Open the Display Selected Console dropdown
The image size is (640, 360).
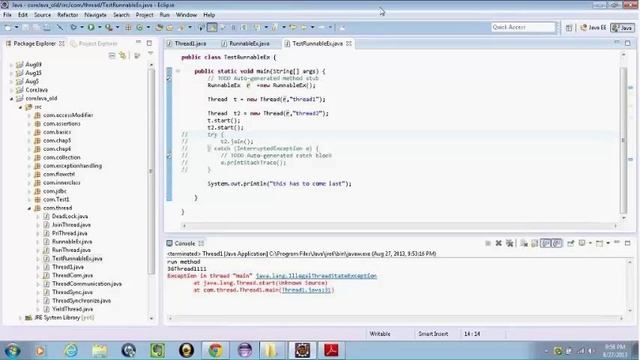pos(590,243)
